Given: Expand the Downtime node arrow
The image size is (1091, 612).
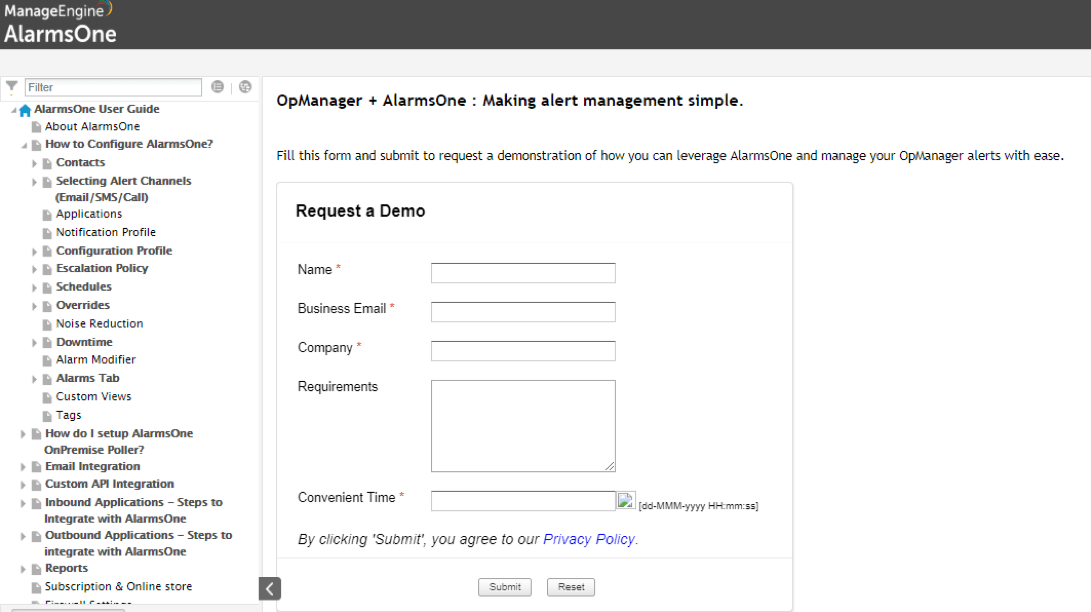Looking at the screenshot, I should pos(35,343).
